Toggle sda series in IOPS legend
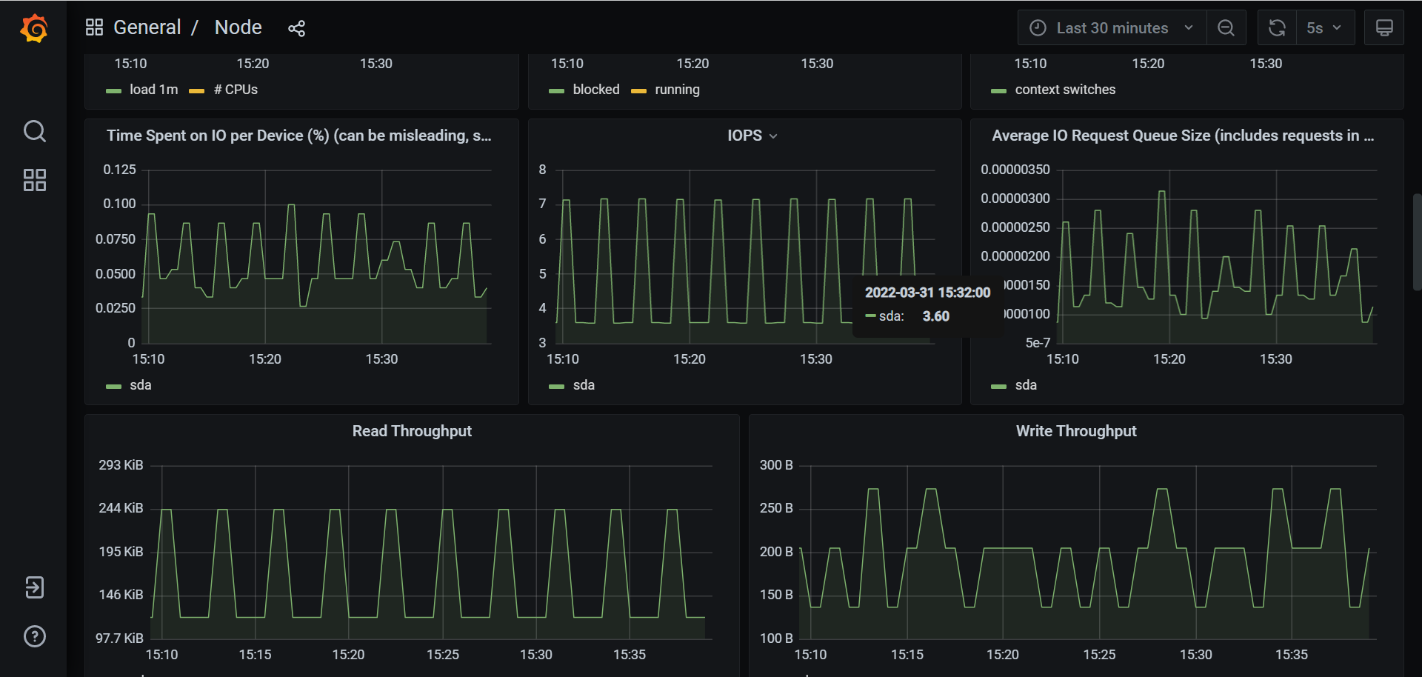 tap(583, 385)
